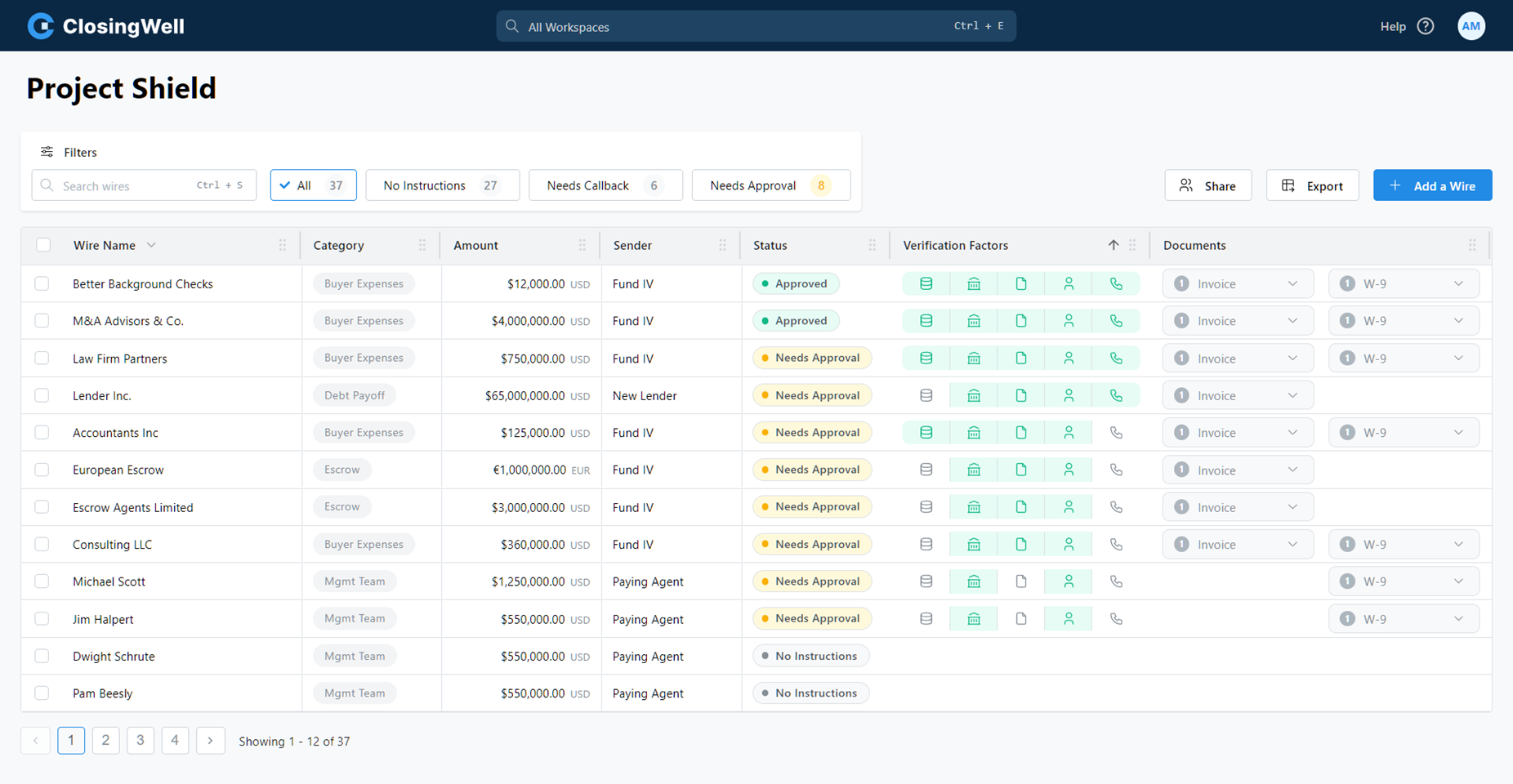
Task: Tick the checkbox next to Accountants Inc
Action: pyautogui.click(x=42, y=432)
